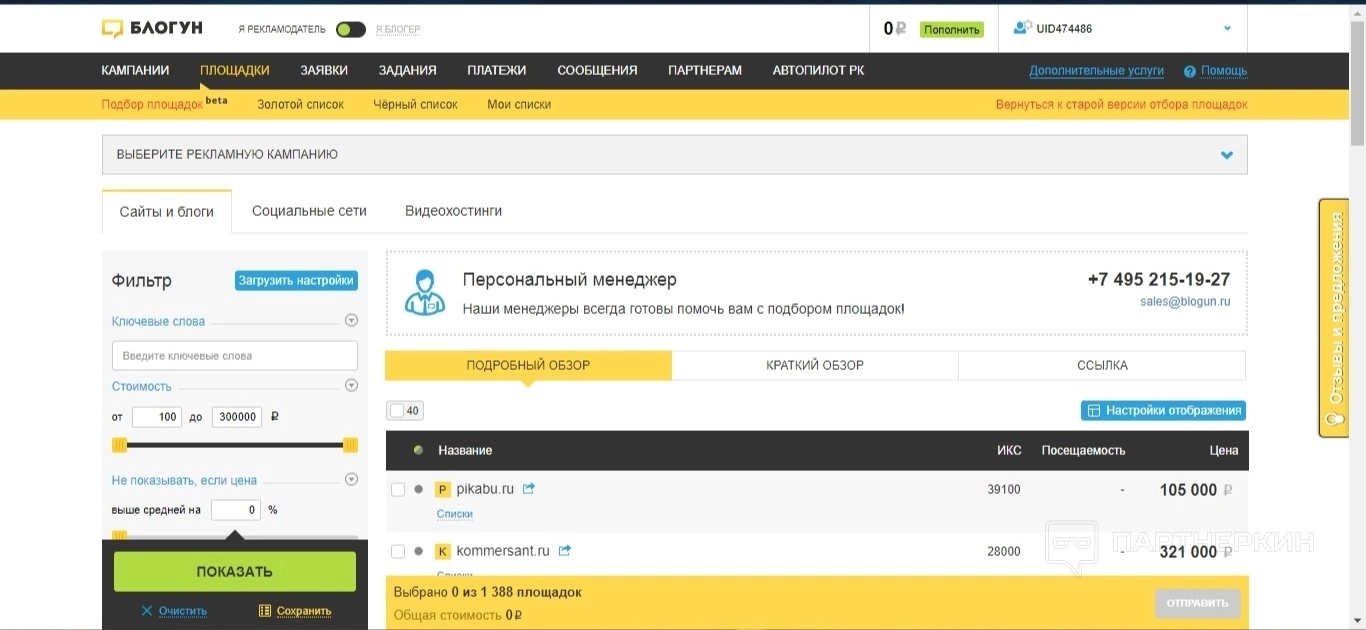Viewport: 1366px width, 630px height.
Task: Click the Пополнить button
Action: (x=952, y=30)
